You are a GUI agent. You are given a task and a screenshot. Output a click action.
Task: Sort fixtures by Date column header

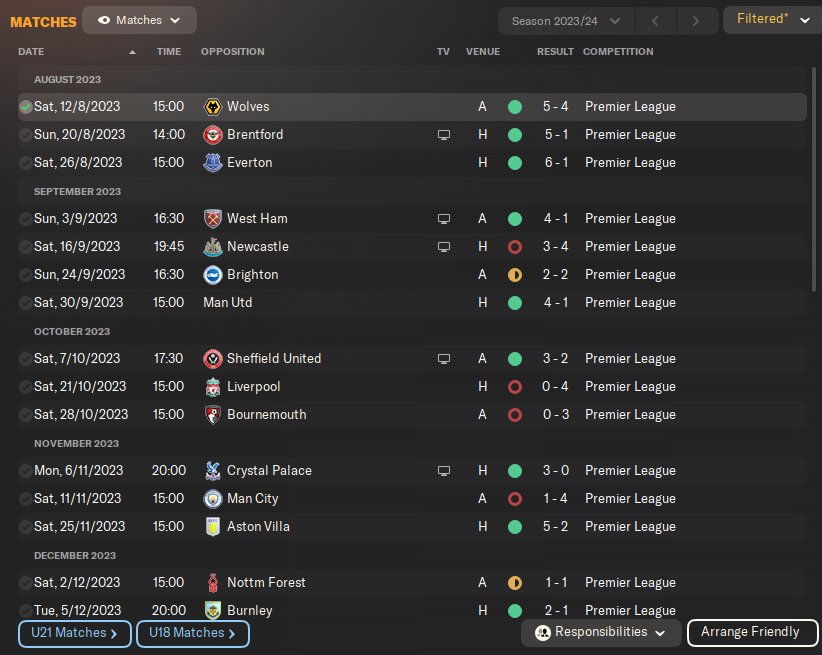click(x=32, y=52)
